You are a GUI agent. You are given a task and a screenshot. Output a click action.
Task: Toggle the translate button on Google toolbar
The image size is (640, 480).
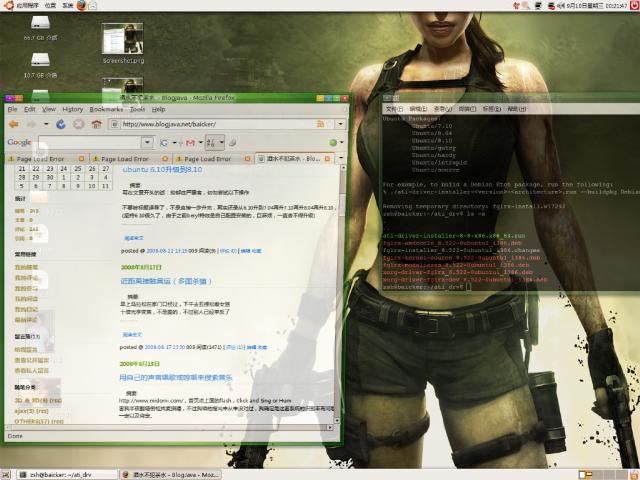pyautogui.click(x=211, y=142)
